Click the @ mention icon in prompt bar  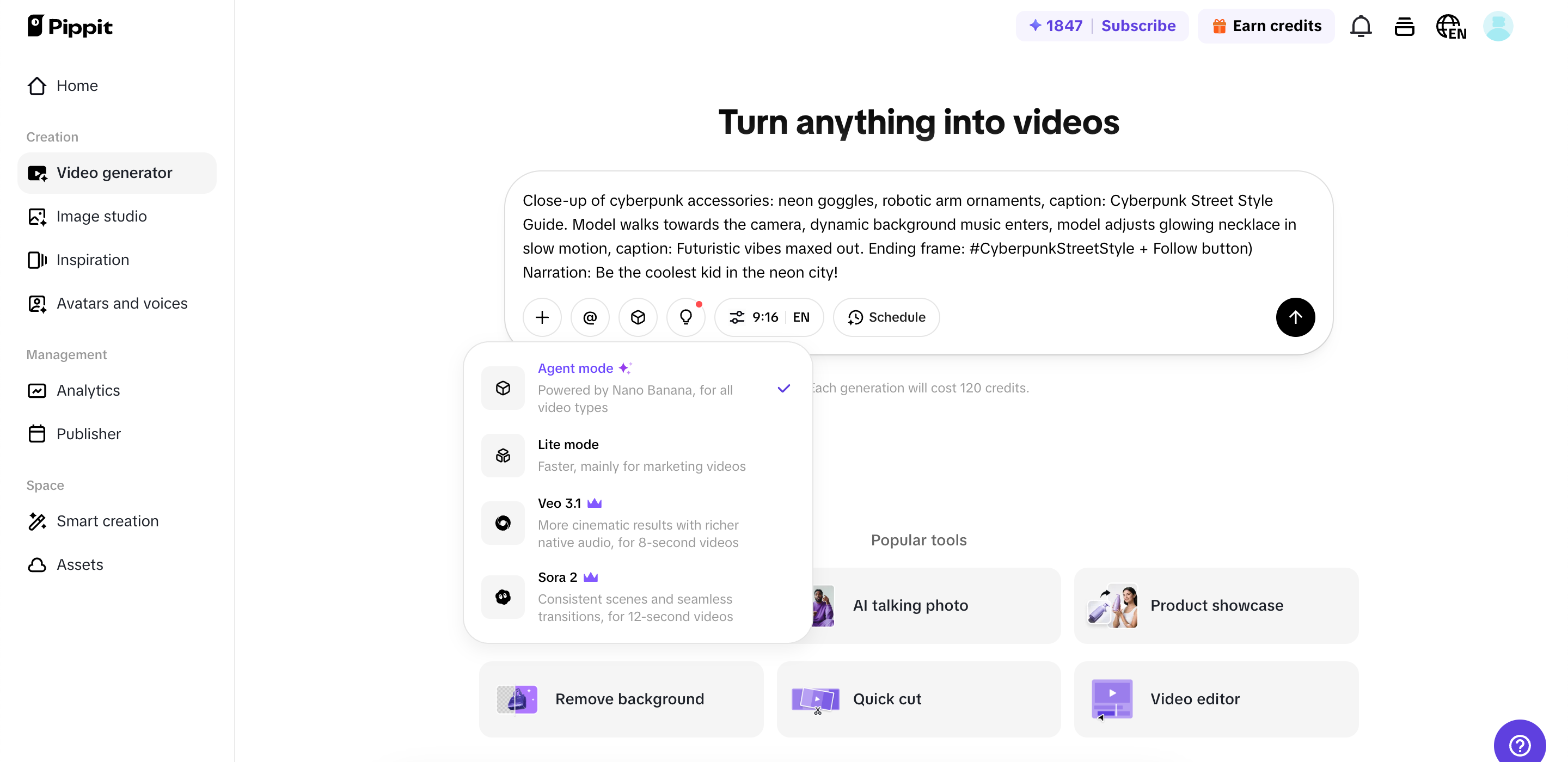click(589, 317)
